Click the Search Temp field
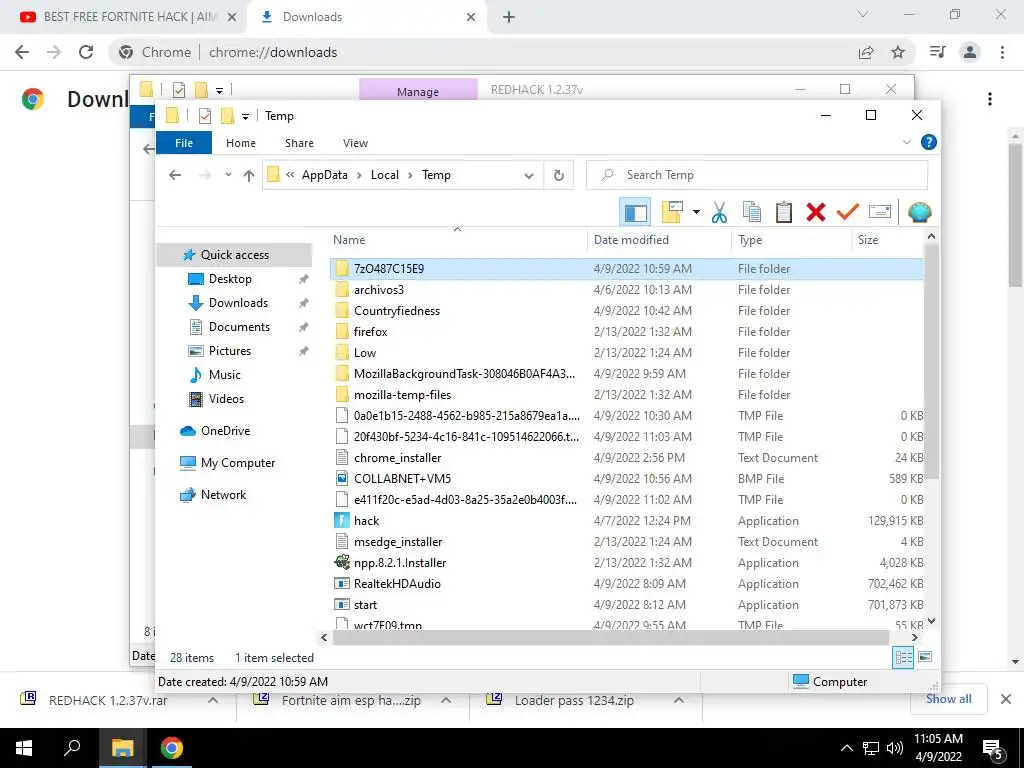 tap(756, 175)
